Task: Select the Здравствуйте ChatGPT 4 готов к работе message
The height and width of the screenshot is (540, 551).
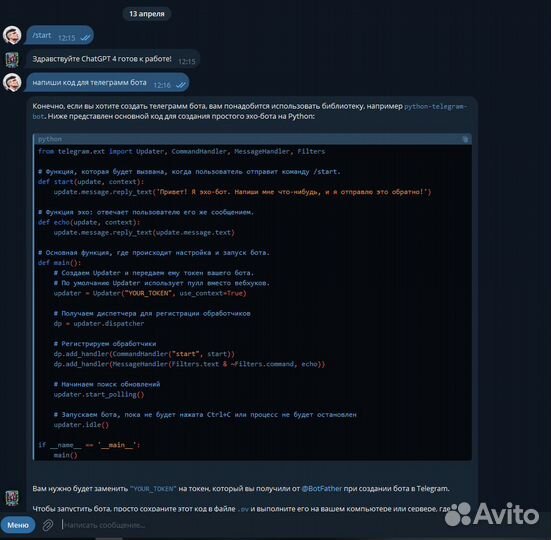Action: (x=113, y=59)
